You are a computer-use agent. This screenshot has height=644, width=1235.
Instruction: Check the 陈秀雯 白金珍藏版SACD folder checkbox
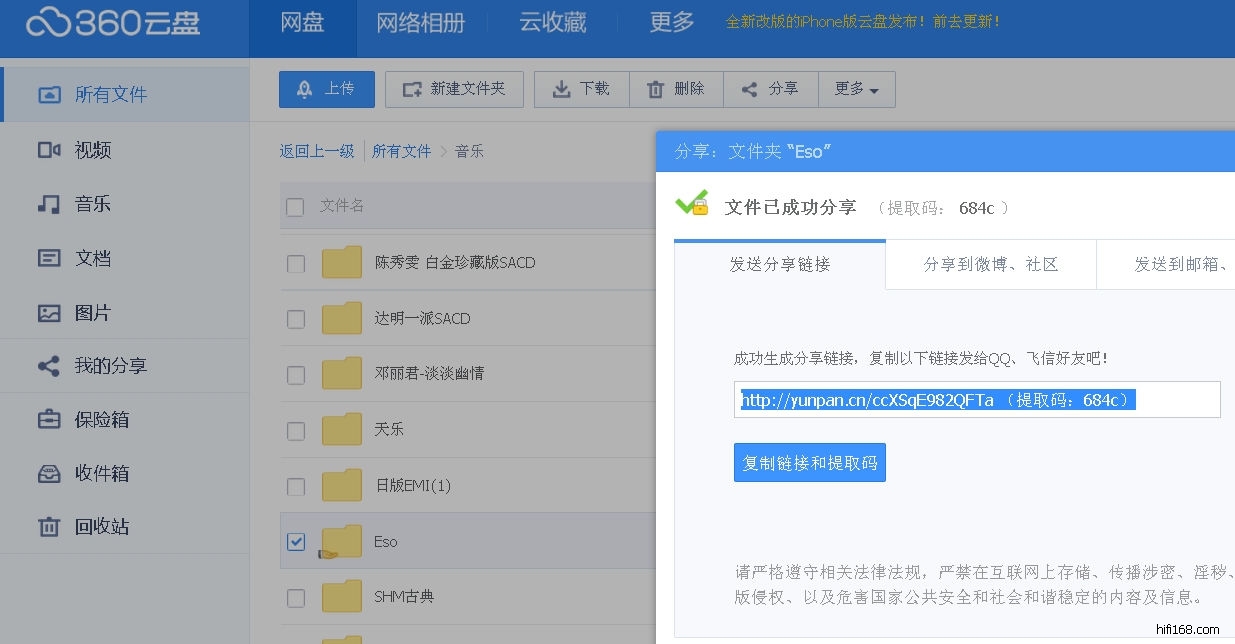pyautogui.click(x=295, y=263)
